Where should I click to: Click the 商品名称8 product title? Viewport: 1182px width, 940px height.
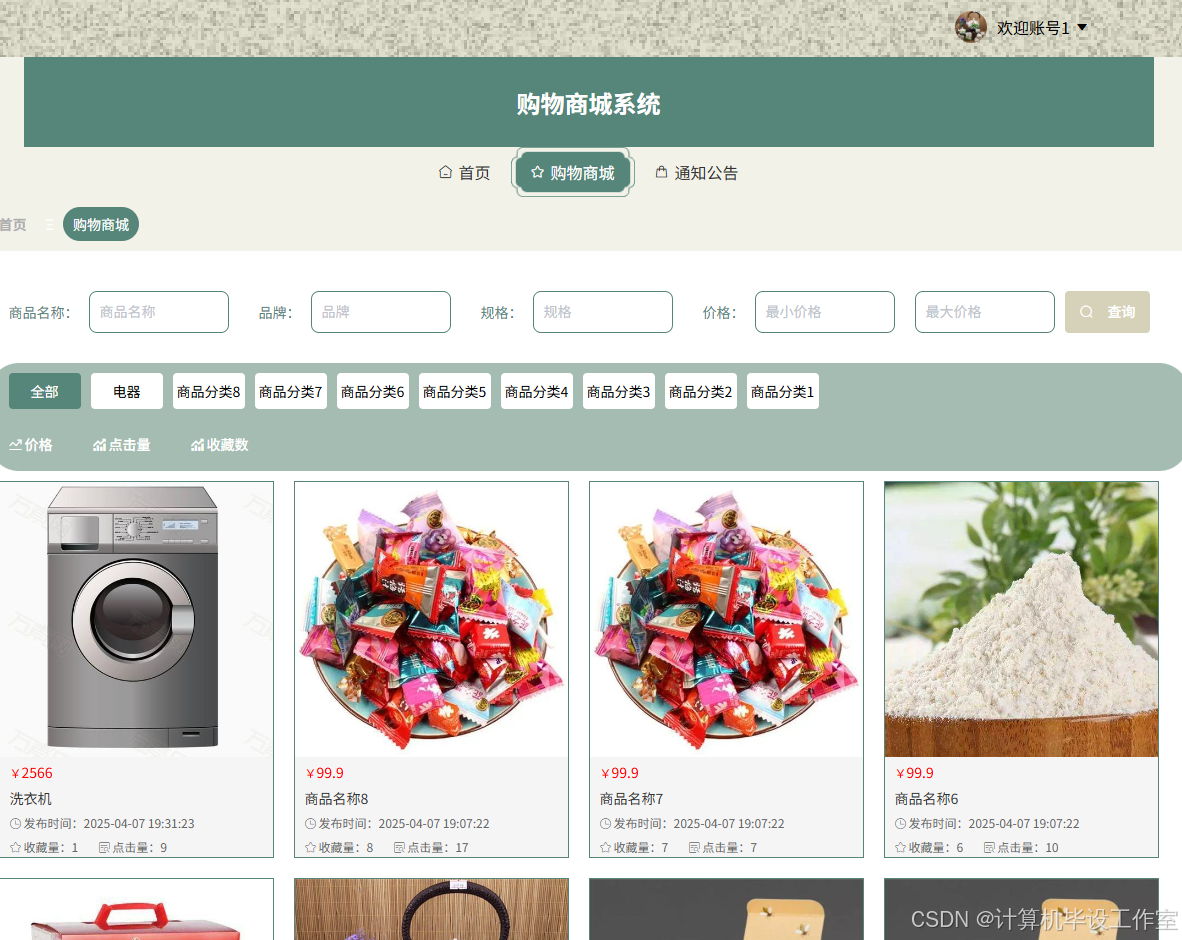pos(336,798)
